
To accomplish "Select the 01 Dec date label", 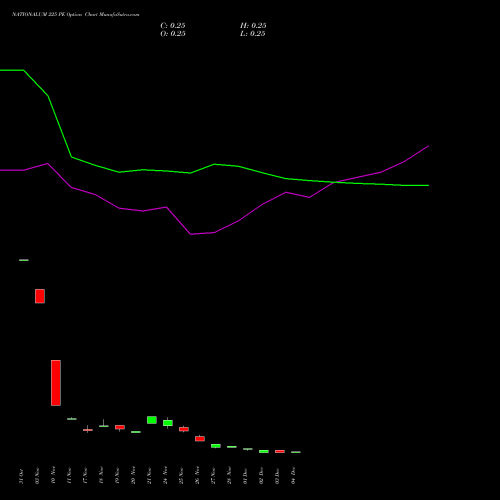I will [245, 476].
